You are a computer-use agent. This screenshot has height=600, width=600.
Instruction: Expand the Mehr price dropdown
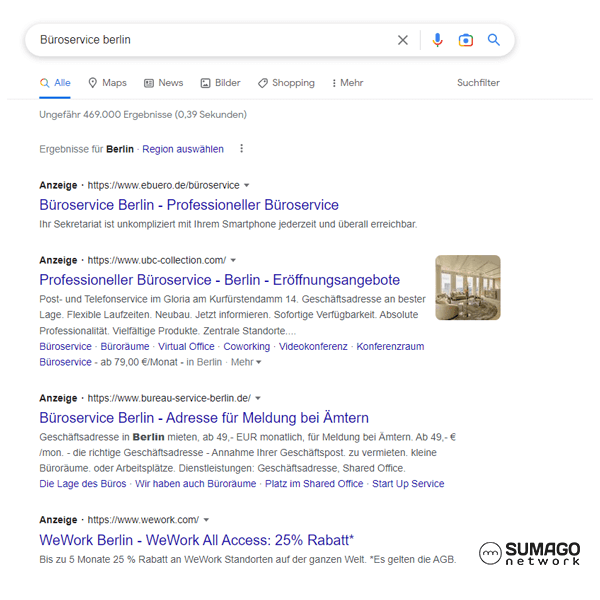(246, 362)
